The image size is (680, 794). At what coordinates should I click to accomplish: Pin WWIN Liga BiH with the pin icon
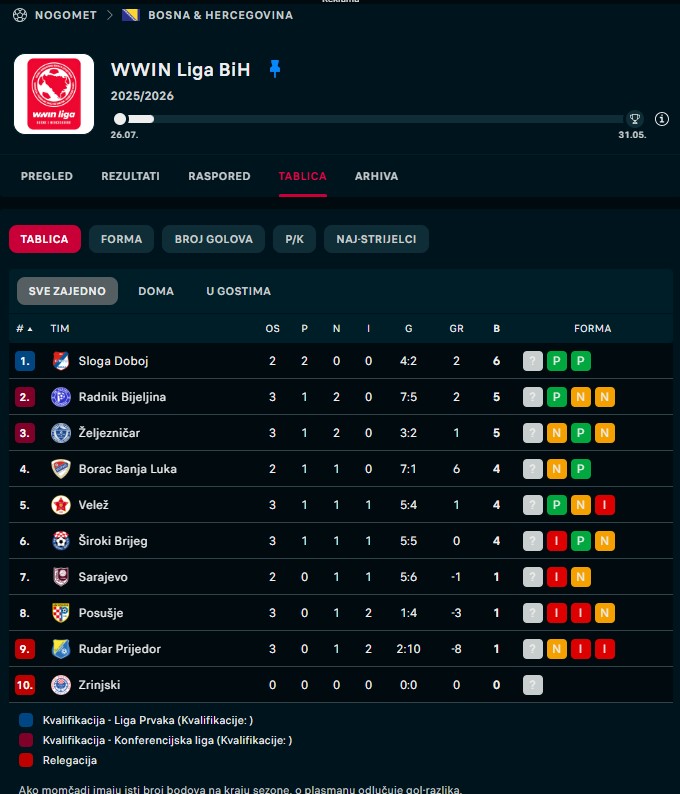275,69
